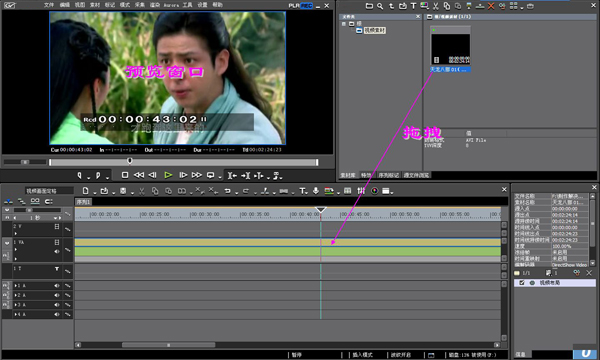
Task: Switch player to PLR mode
Action: point(294,6)
